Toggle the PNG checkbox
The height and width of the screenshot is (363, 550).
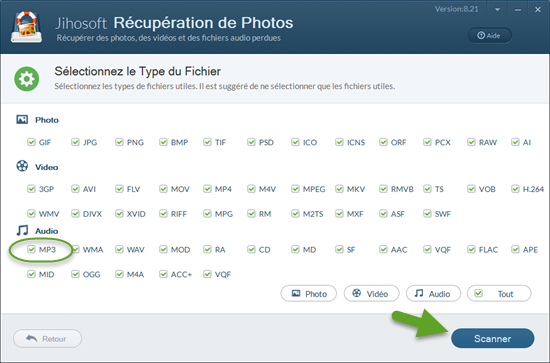pyautogui.click(x=119, y=142)
